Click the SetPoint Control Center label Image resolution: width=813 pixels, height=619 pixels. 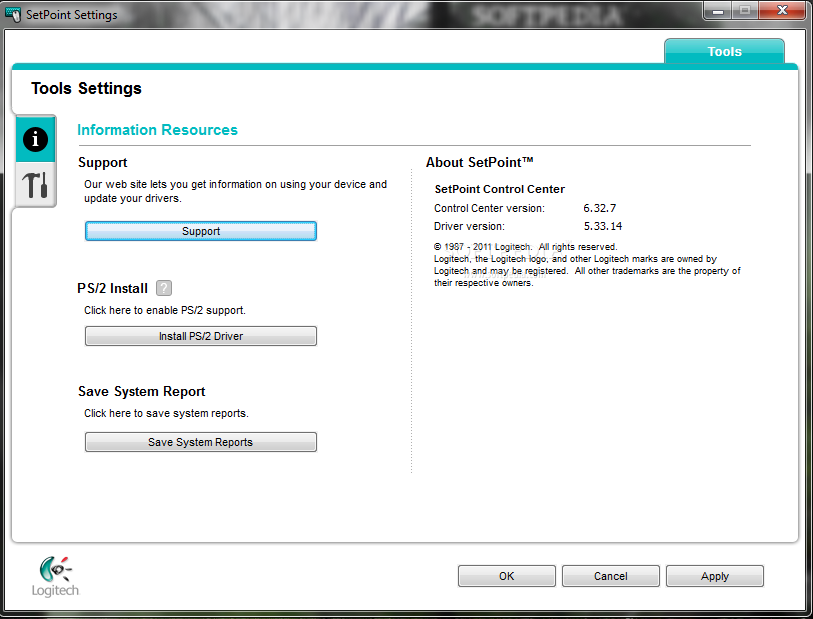(499, 189)
